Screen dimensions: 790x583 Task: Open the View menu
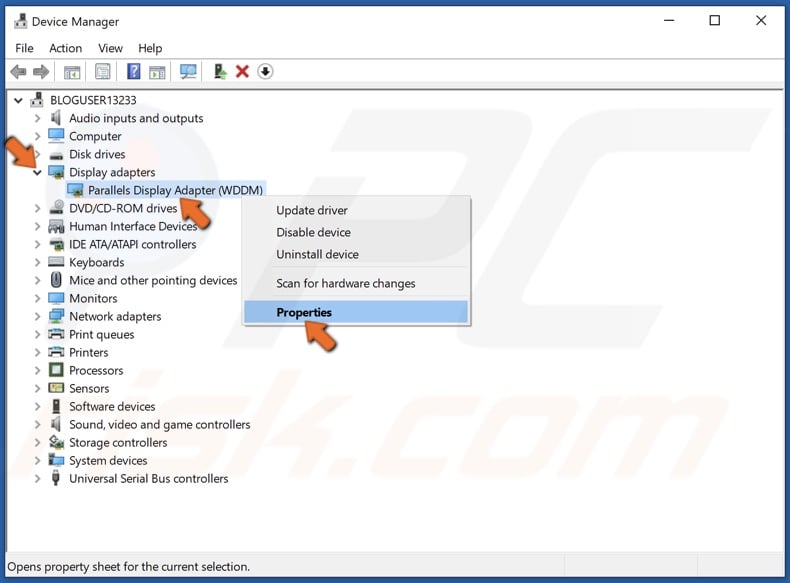(x=110, y=48)
